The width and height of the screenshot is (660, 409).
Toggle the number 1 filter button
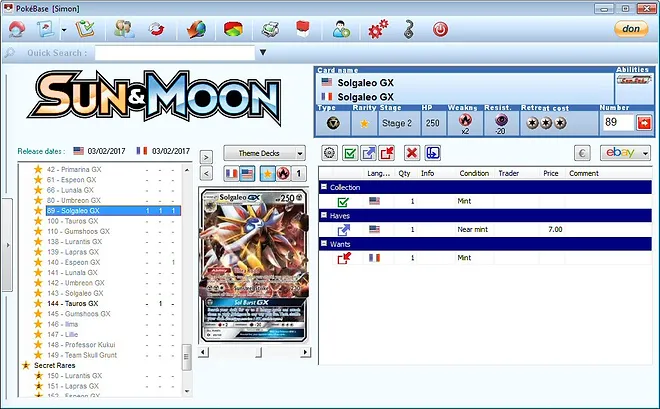298,173
